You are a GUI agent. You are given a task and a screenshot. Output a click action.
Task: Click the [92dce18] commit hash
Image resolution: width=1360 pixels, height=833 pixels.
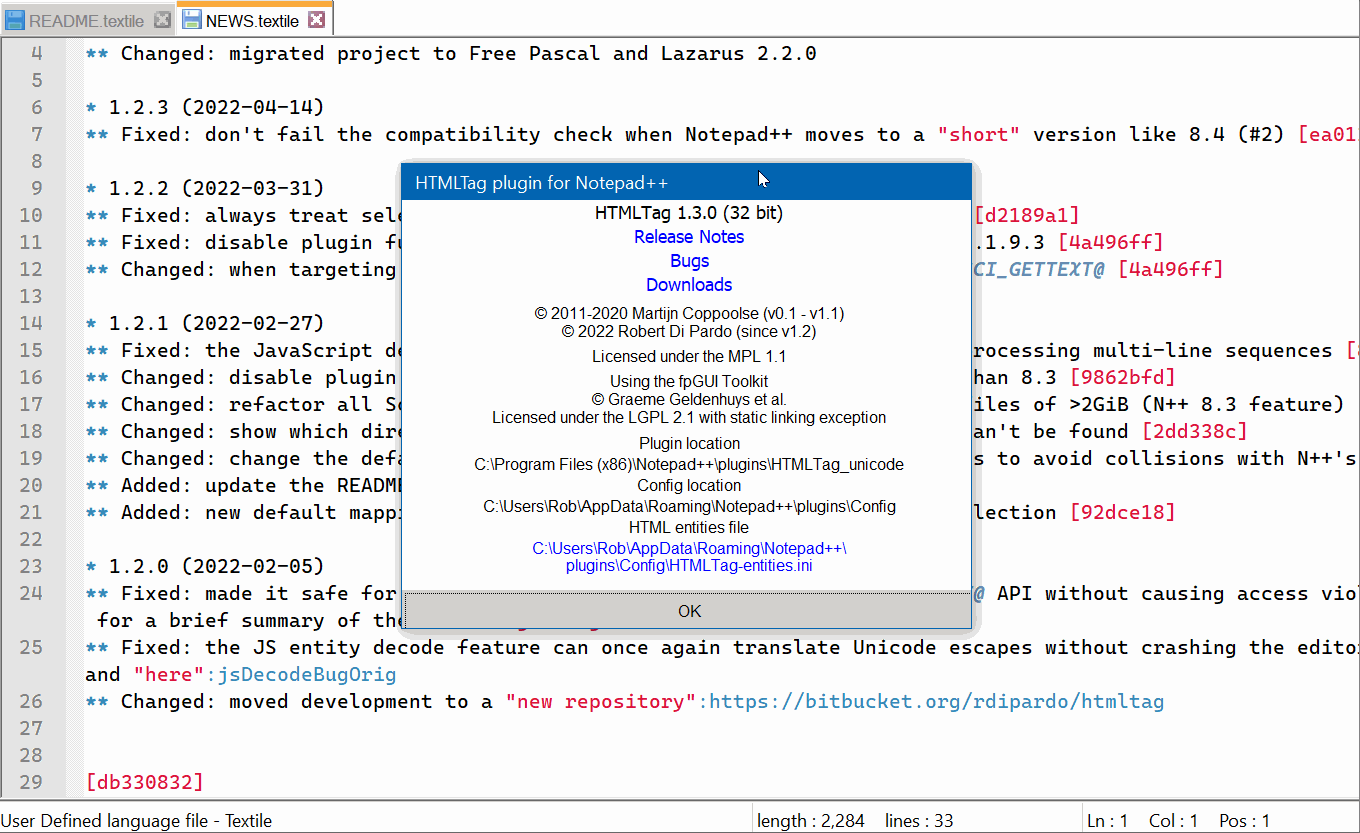click(x=1122, y=512)
